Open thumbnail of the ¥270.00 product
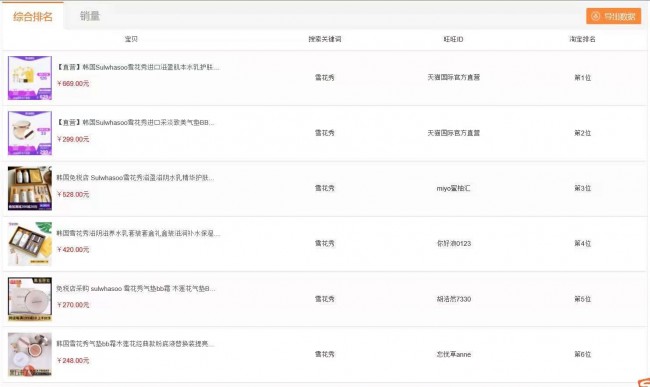Image resolution: width=650 pixels, height=387 pixels. tap(30, 299)
